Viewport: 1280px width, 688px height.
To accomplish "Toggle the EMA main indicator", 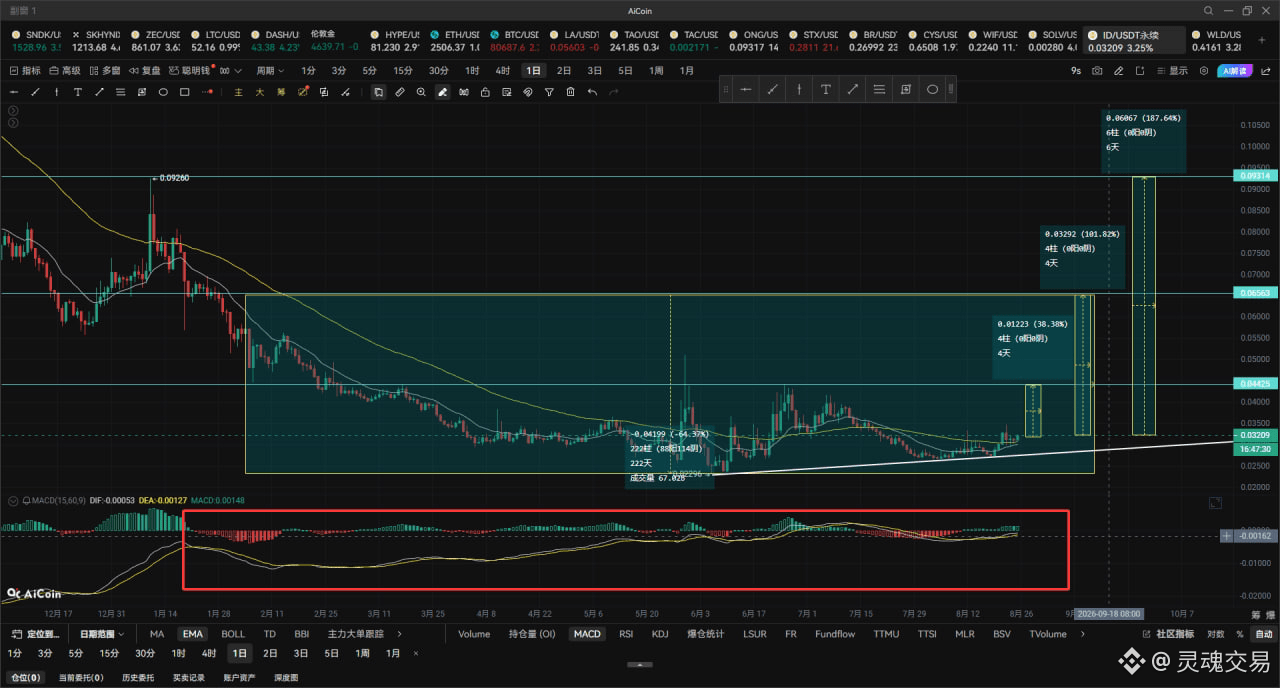I will pos(193,634).
